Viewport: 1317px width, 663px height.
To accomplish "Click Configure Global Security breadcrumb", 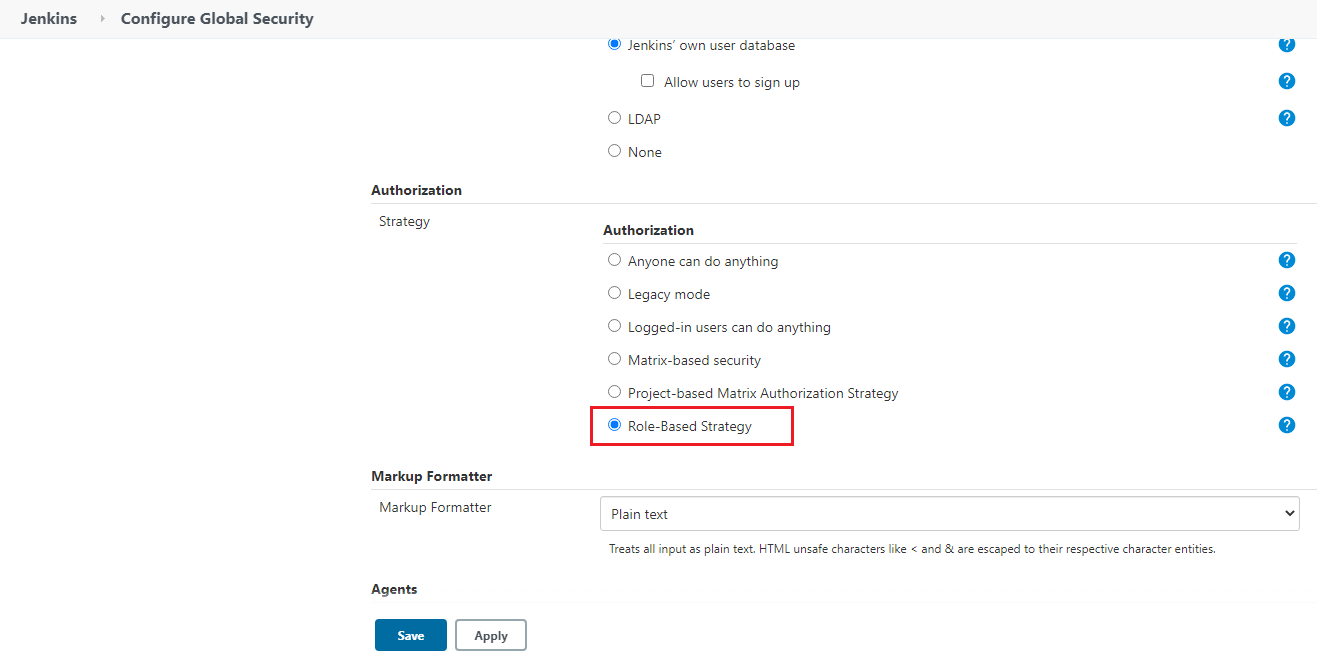I will click(217, 19).
